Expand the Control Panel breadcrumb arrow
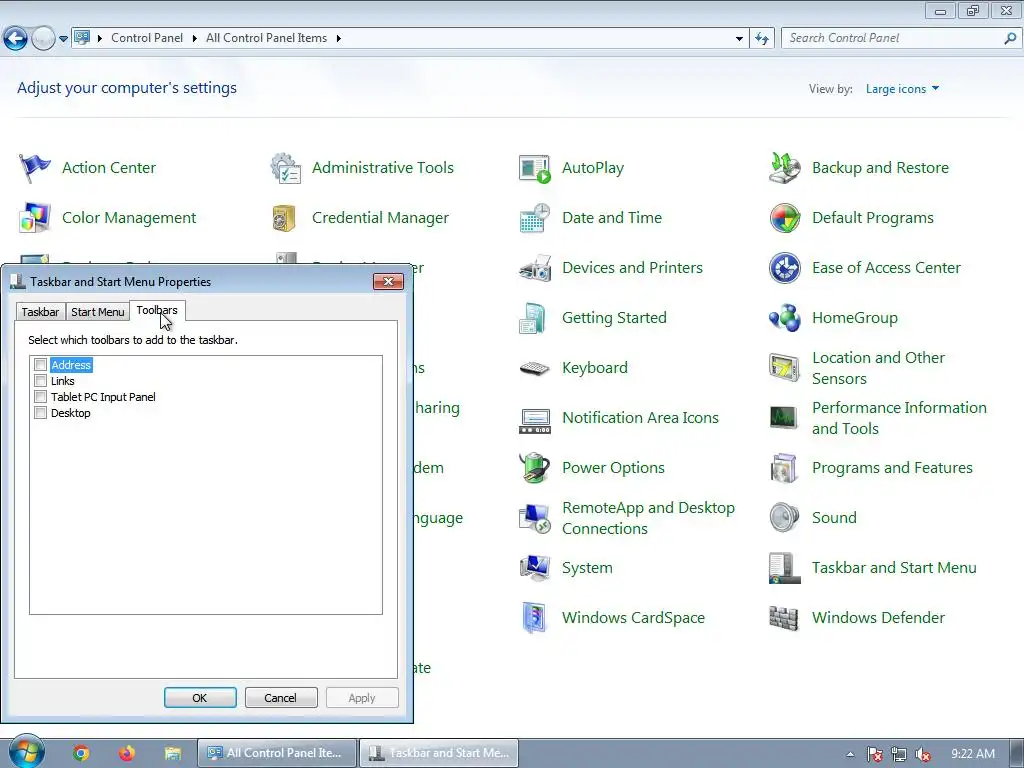 194,39
